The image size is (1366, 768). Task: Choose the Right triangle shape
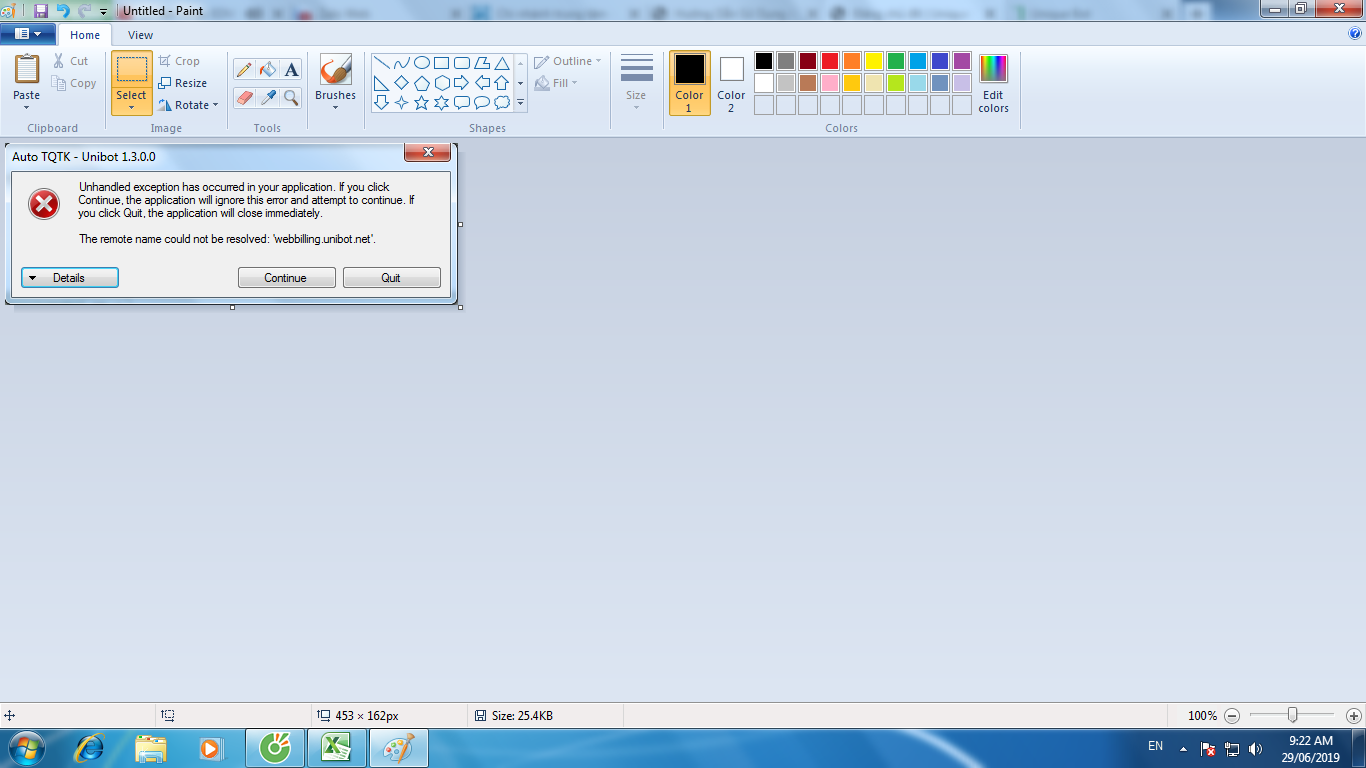pyautogui.click(x=381, y=83)
